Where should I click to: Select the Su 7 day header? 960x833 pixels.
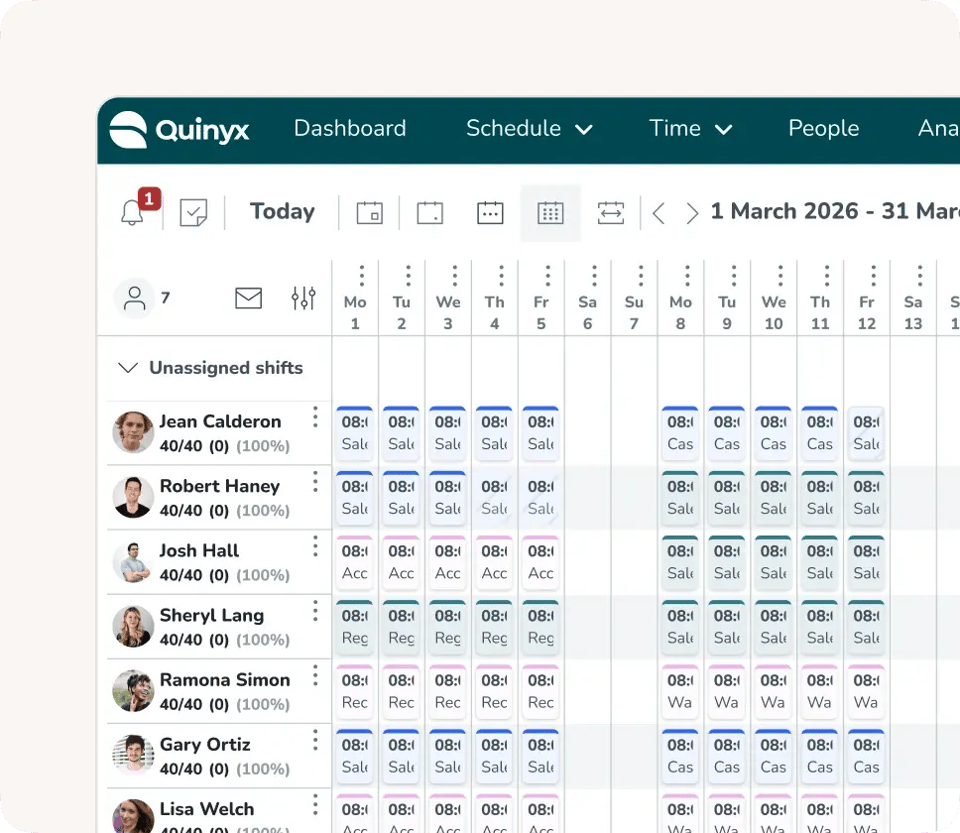click(634, 313)
